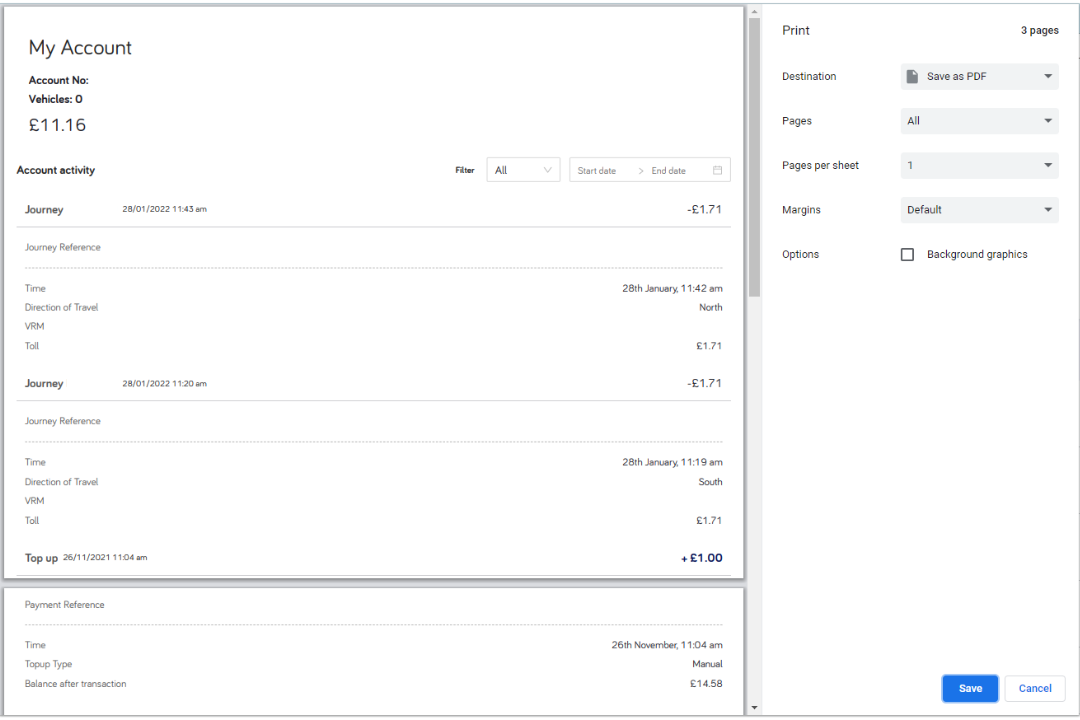Viewport: 1080px width, 720px height.
Task: Click the scrollbar down arrow
Action: pos(755,709)
